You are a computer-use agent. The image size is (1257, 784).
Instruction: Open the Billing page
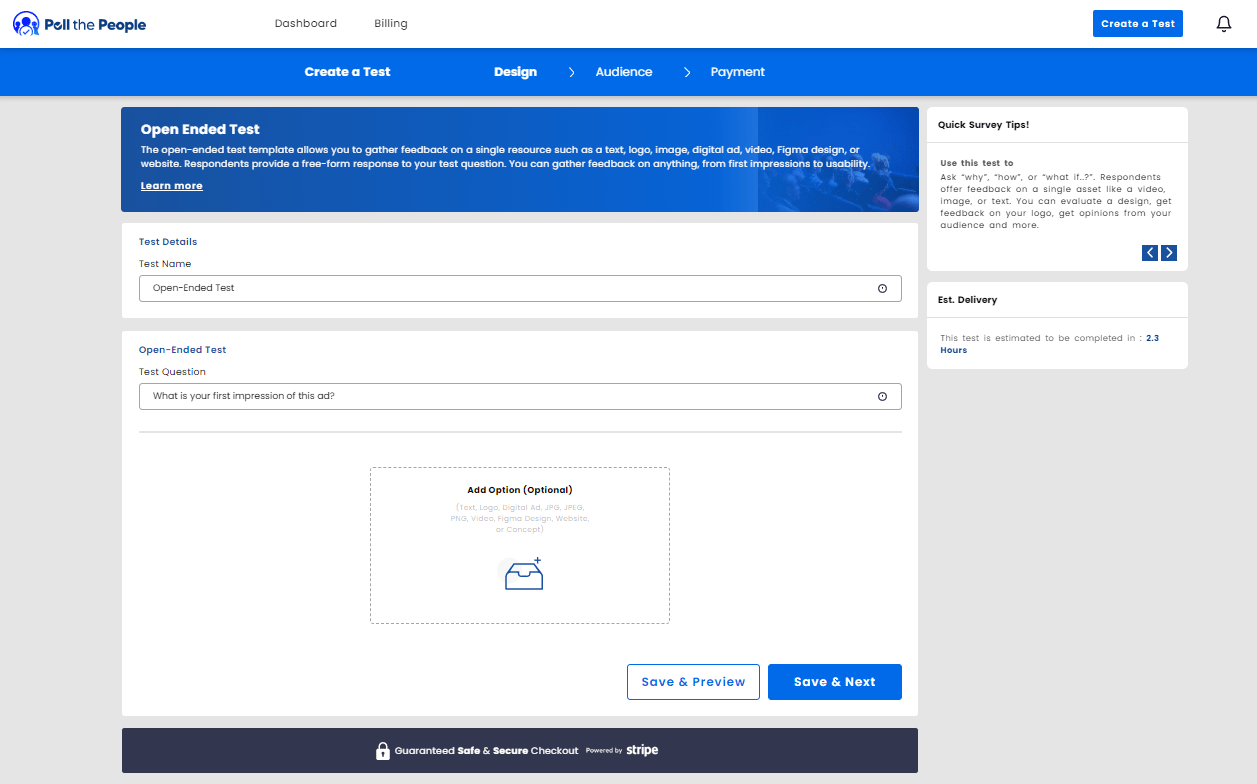[390, 22]
